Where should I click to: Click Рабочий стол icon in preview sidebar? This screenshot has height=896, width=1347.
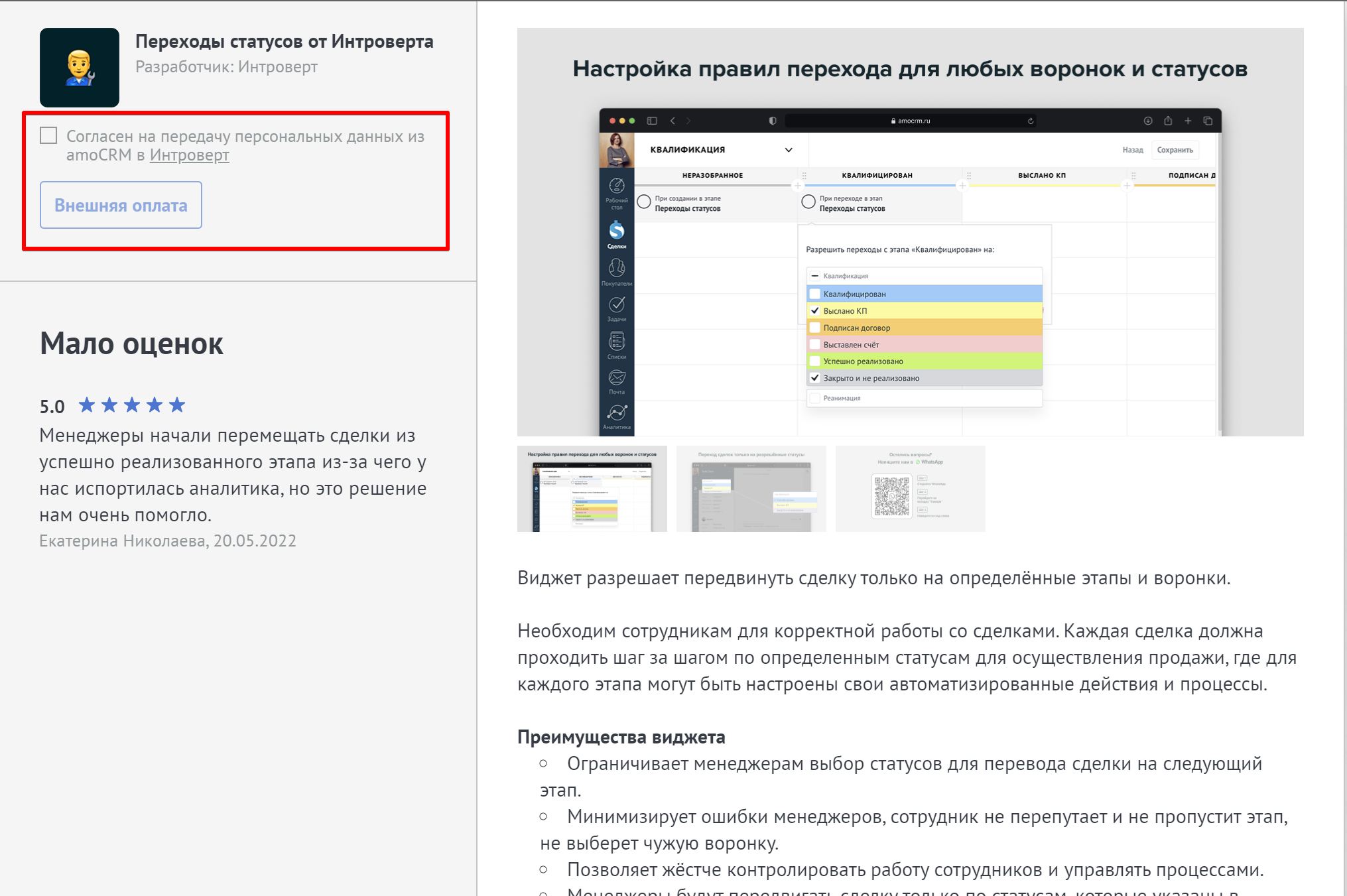[617, 193]
